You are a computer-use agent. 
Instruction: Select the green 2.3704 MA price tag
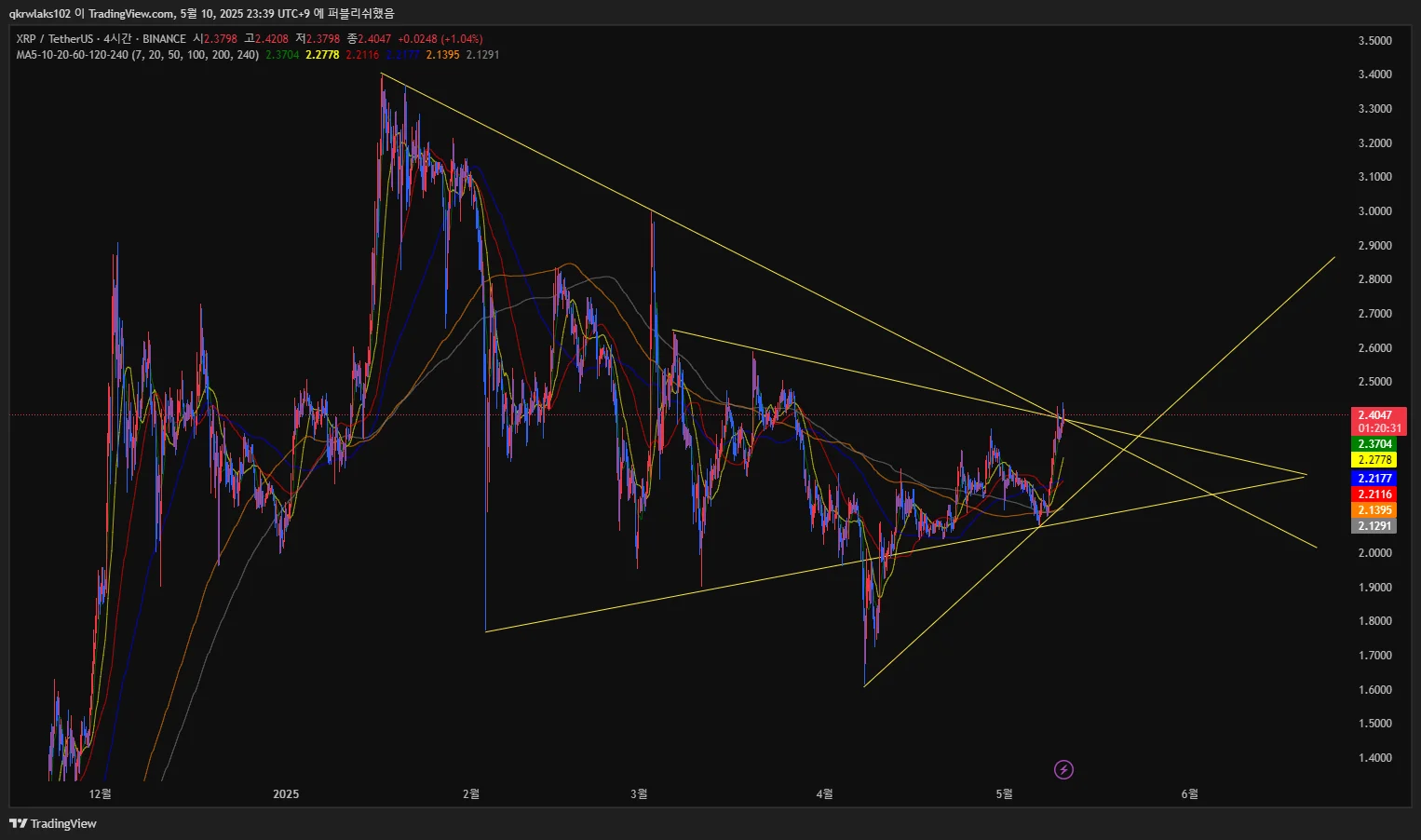point(1374,444)
